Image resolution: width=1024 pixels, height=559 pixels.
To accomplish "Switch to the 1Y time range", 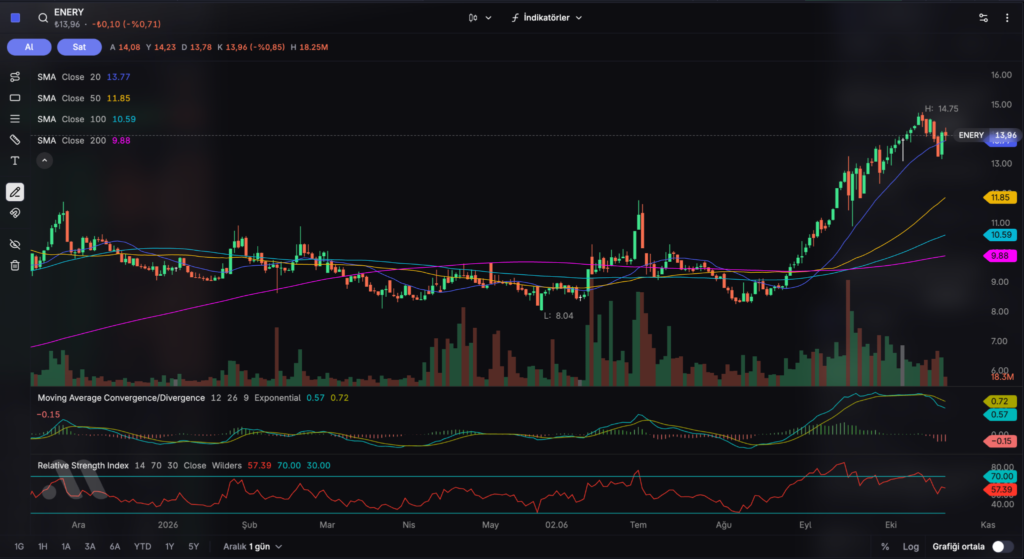I will [170, 547].
